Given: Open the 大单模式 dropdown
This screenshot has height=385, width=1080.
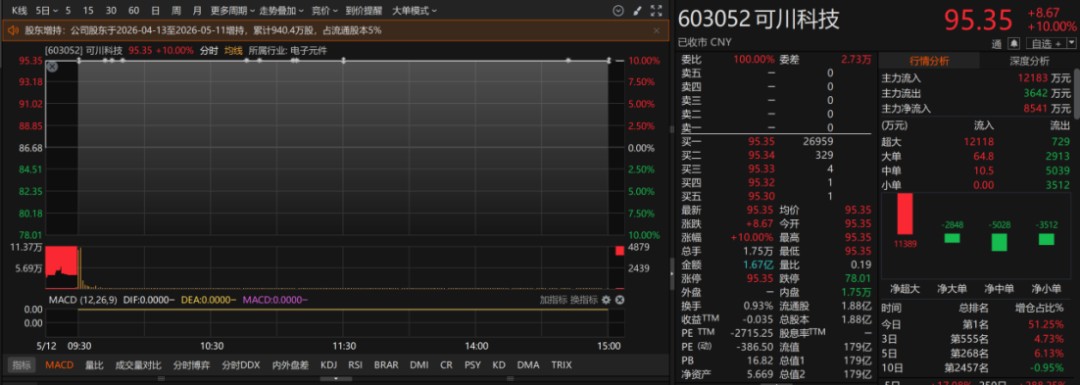Looking at the screenshot, I should 414,11.
